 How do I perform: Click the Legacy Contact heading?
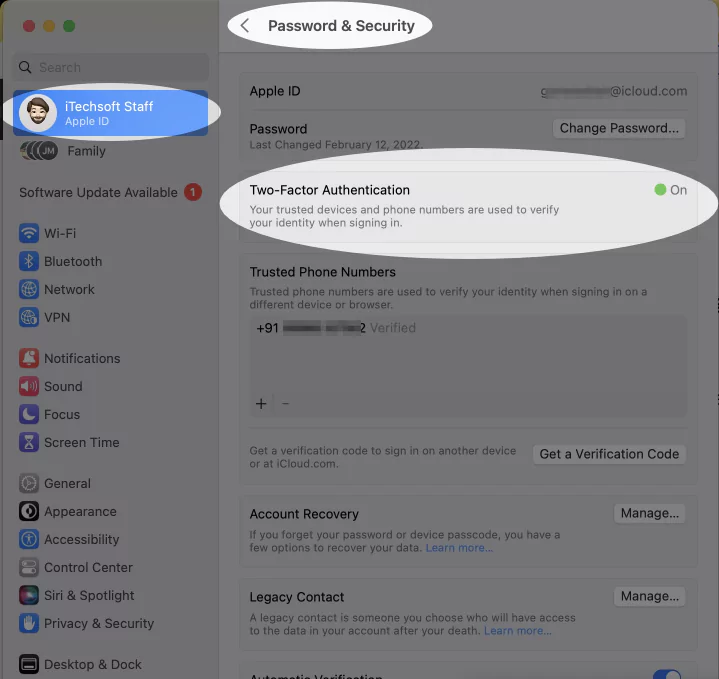coord(297,597)
